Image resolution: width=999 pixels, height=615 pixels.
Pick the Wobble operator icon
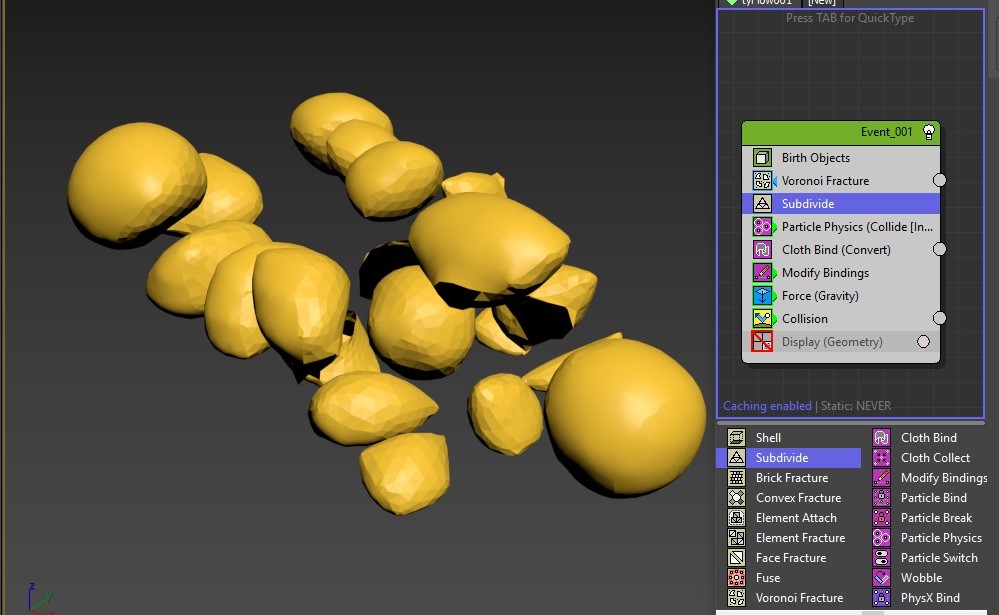[882, 578]
